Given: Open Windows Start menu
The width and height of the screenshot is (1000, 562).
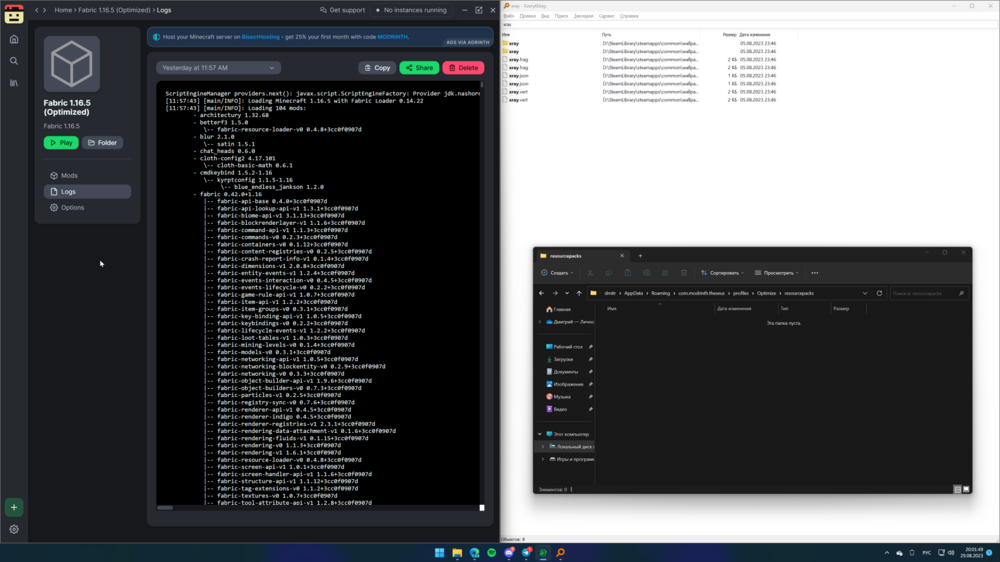Looking at the screenshot, I should (x=439, y=552).
